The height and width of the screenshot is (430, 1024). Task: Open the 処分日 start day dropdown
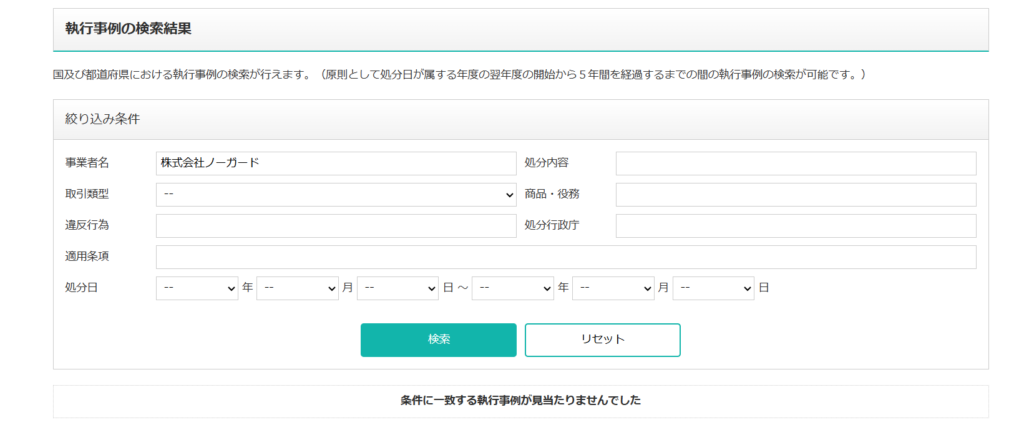point(398,288)
